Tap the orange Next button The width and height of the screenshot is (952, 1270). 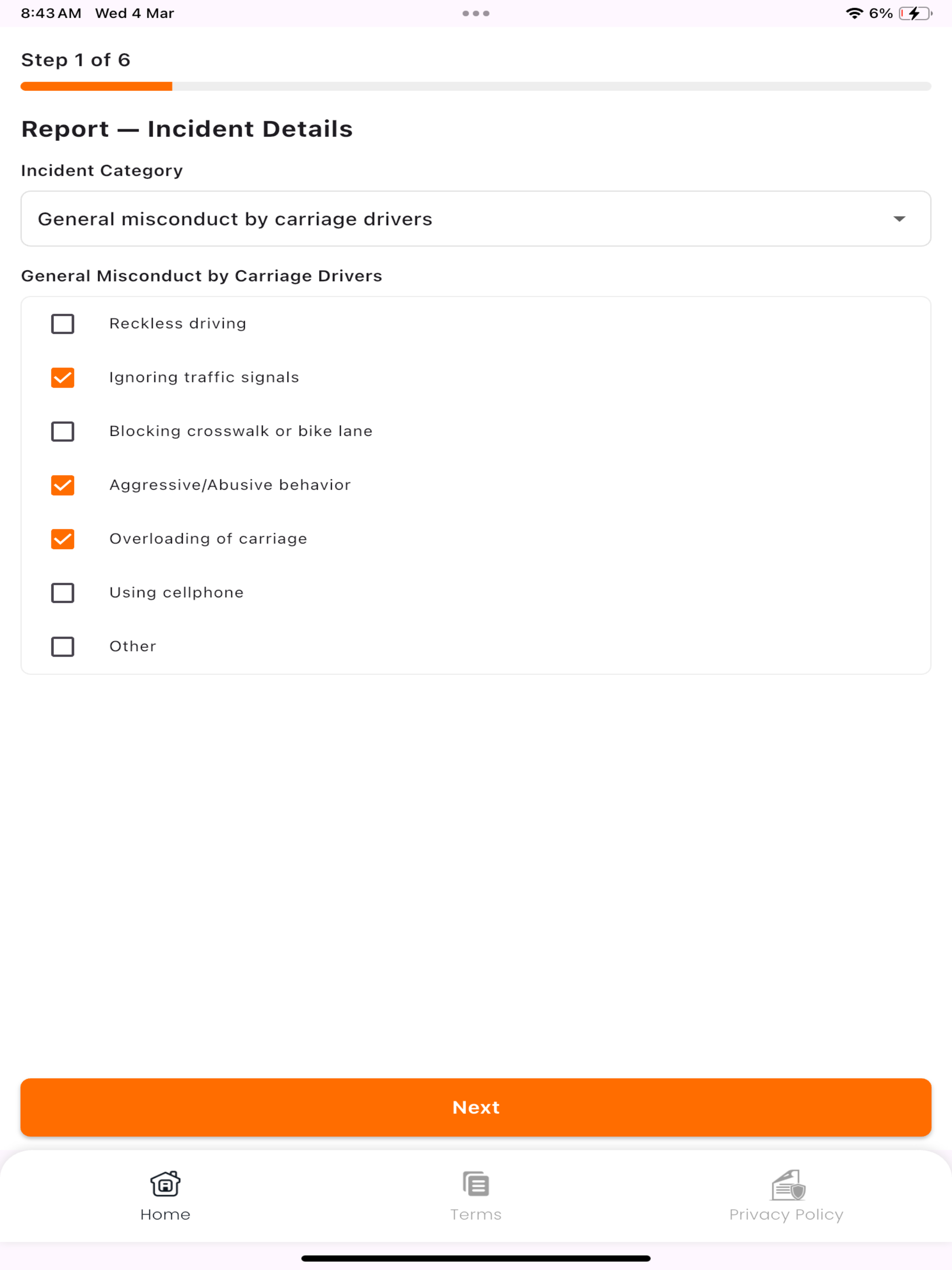pyautogui.click(x=476, y=1107)
